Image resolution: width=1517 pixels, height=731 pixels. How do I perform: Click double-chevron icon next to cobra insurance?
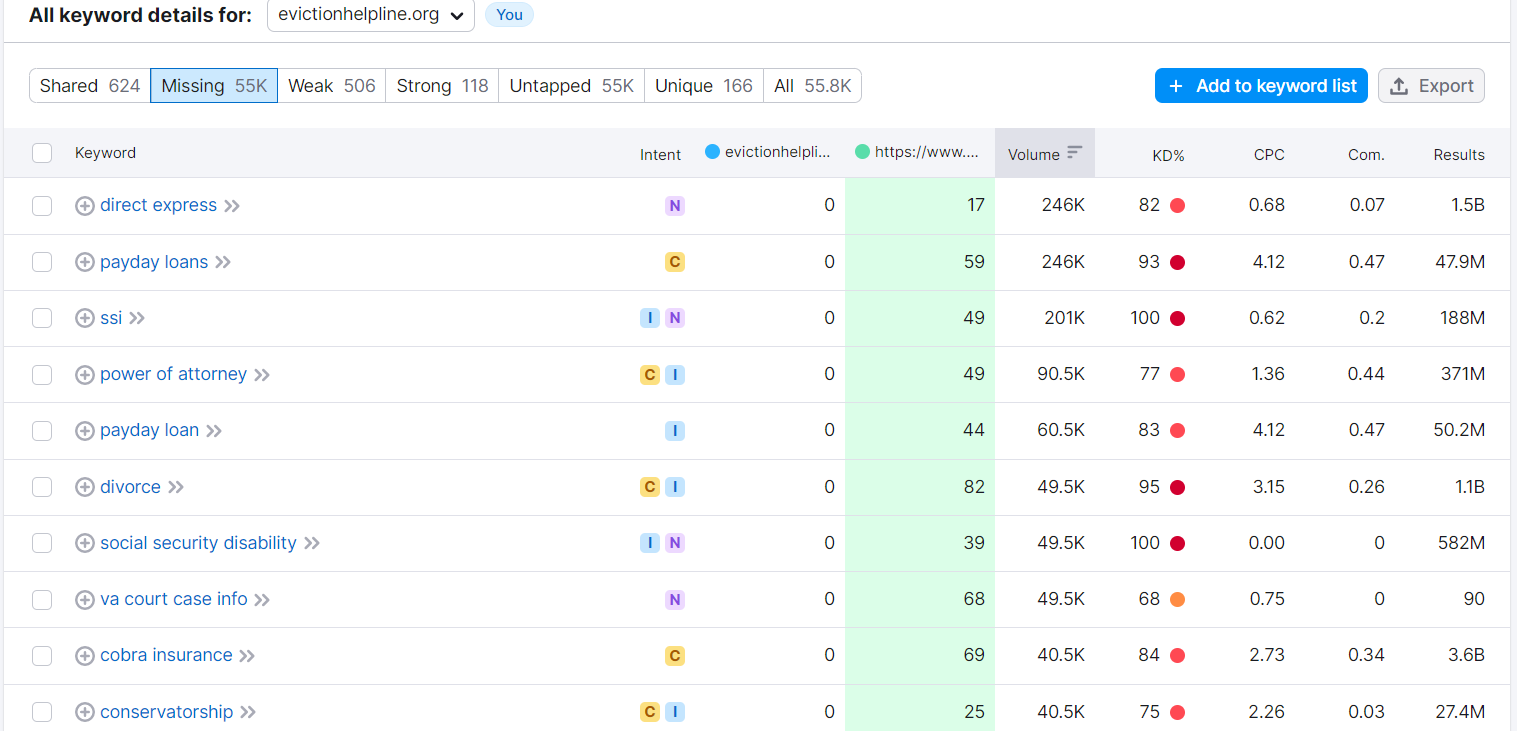247,656
